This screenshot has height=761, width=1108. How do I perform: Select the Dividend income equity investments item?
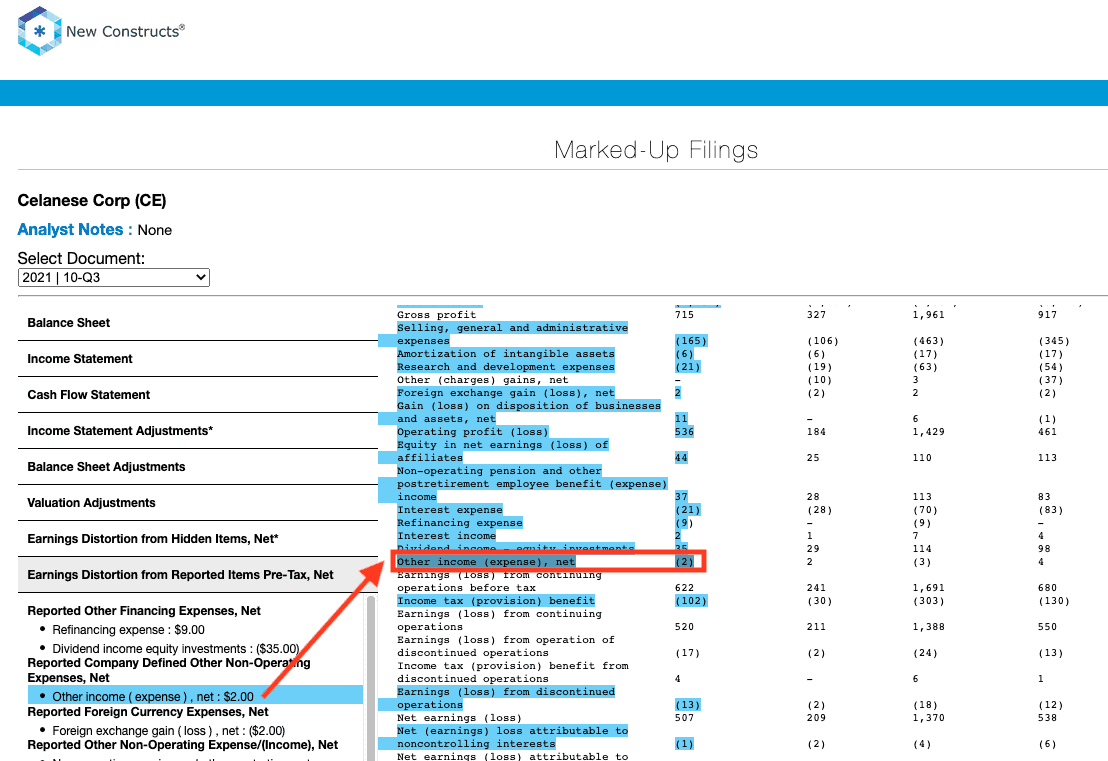point(176,649)
